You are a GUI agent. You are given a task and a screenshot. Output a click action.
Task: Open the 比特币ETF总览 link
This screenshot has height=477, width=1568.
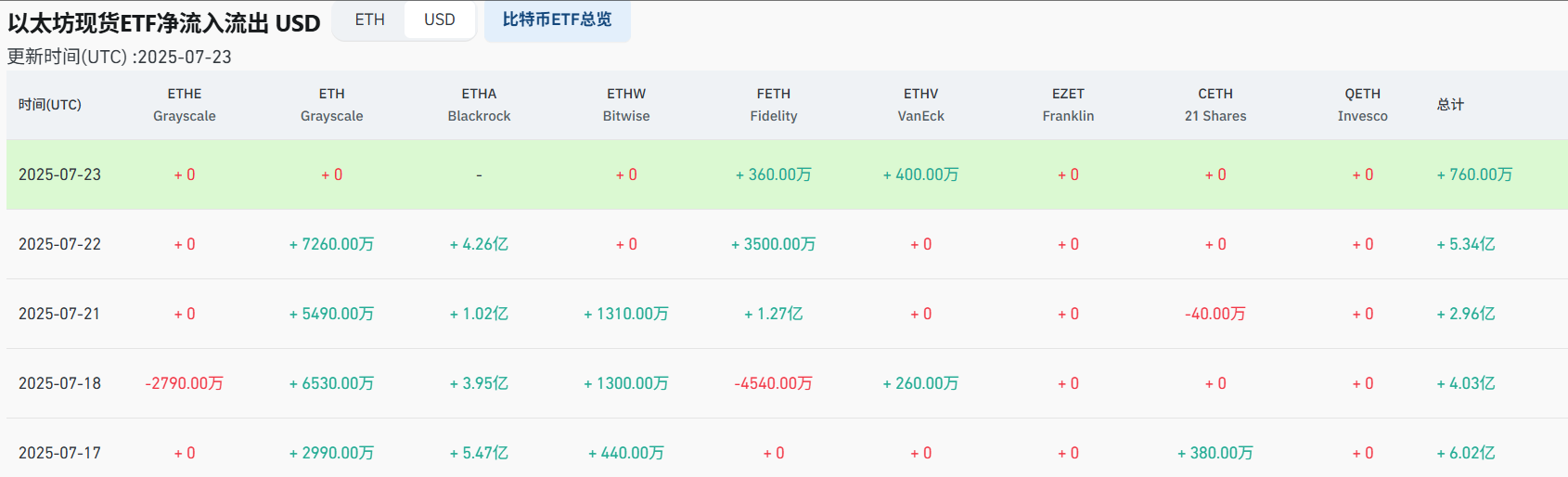(x=557, y=19)
